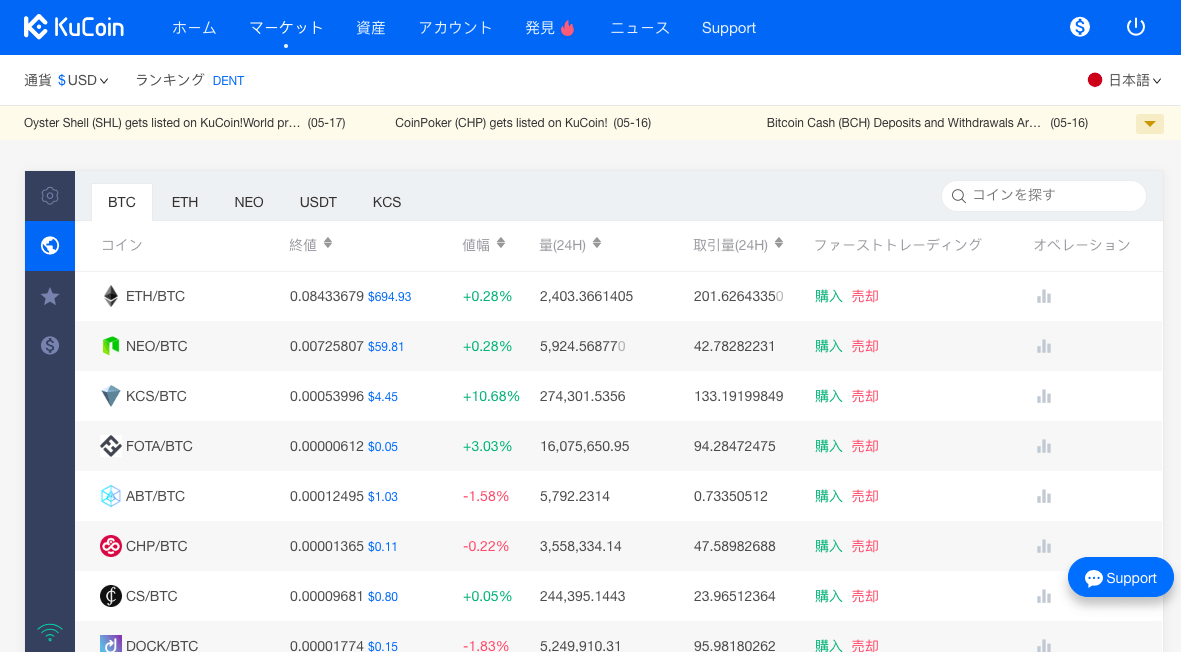Click the CS/BTC pair name

[151, 596]
